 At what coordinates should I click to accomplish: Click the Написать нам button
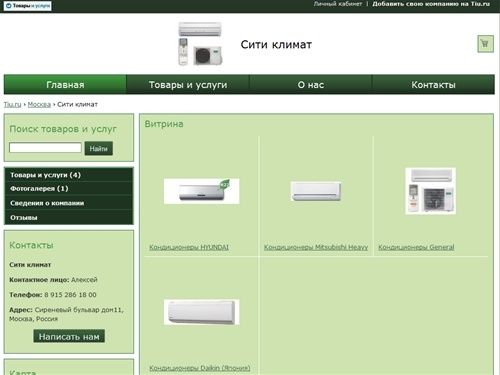click(x=69, y=336)
